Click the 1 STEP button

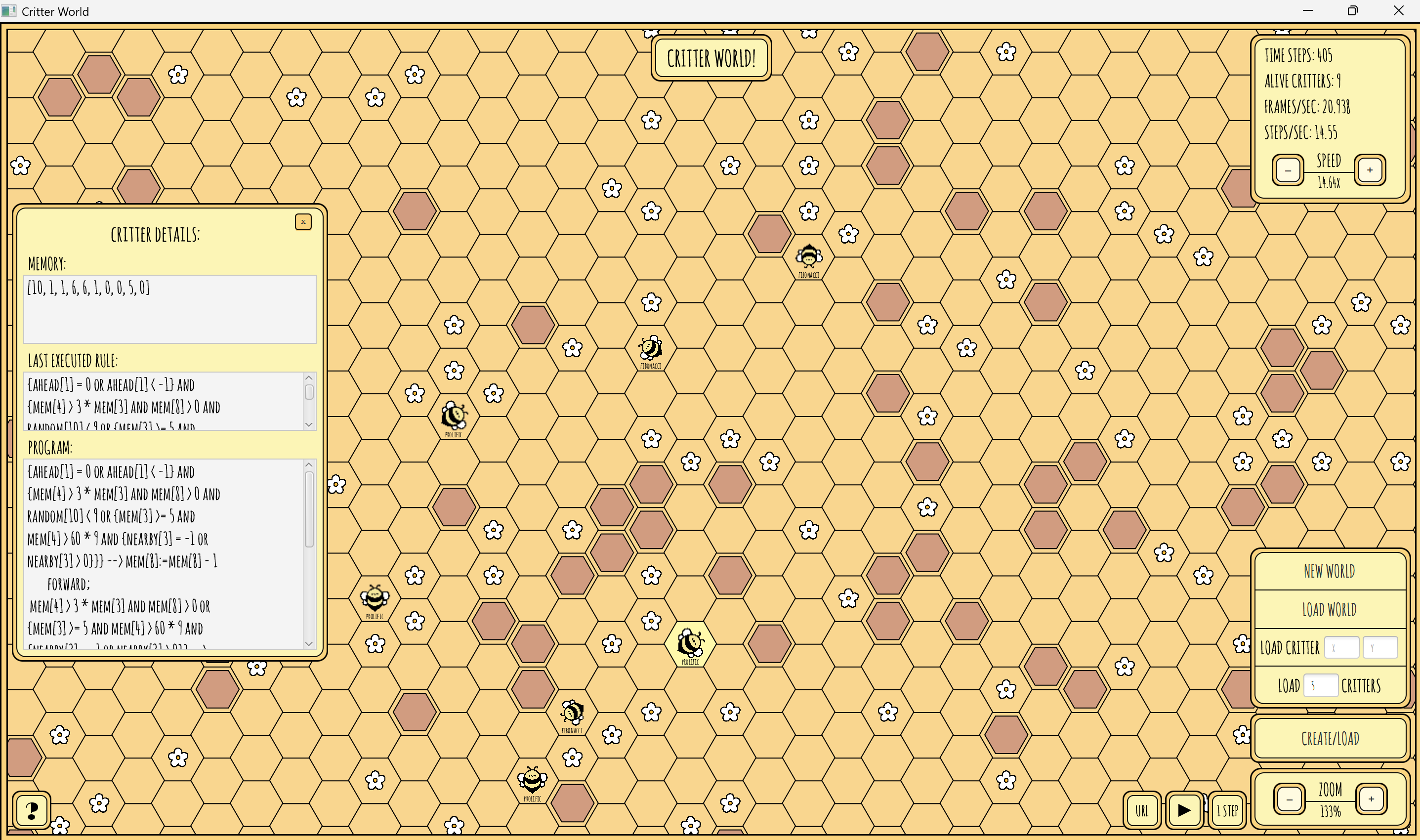[x=1227, y=810]
